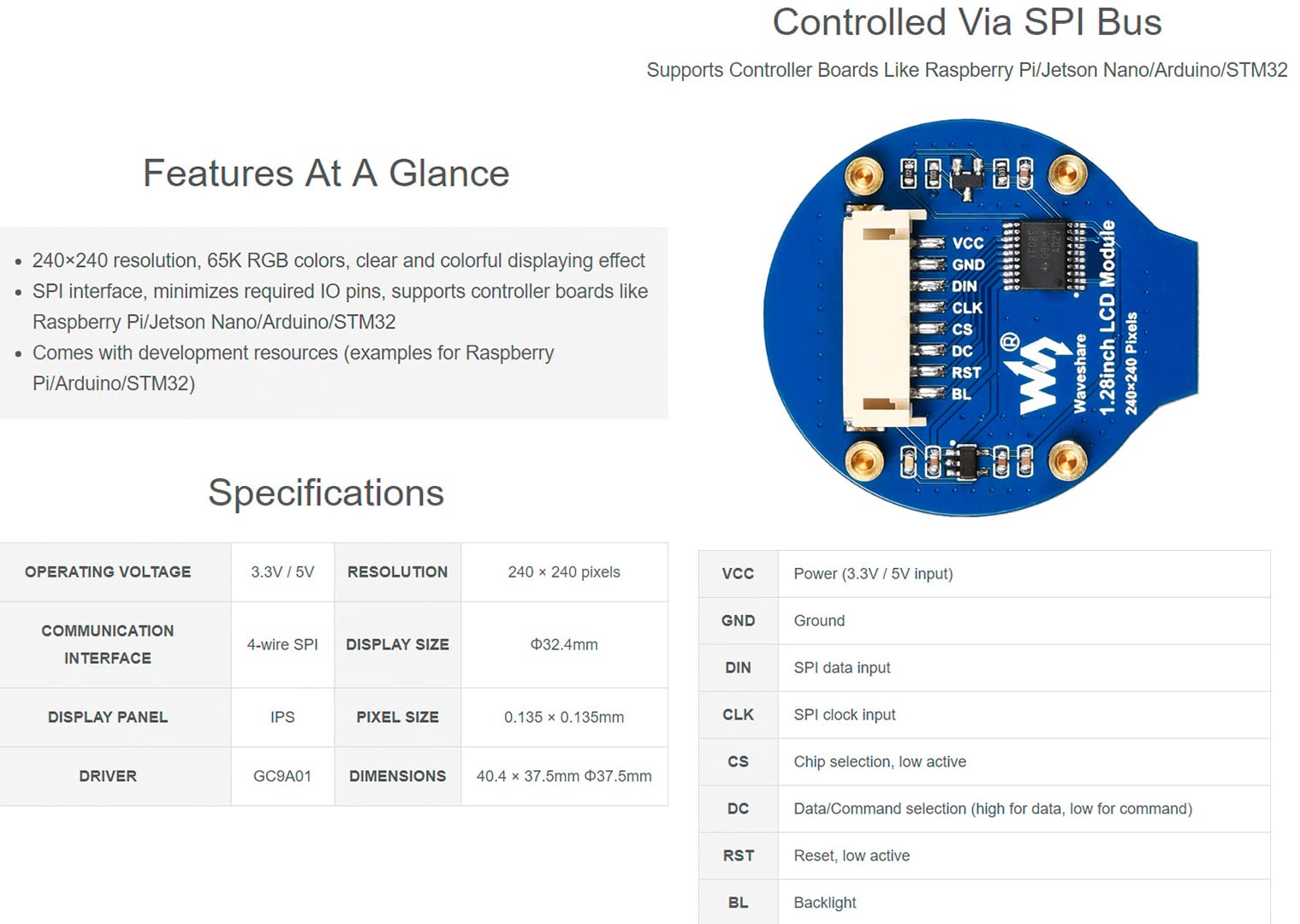The image size is (1300, 924).
Task: Click the VCC pin label on the PCB
Action: 967,243
